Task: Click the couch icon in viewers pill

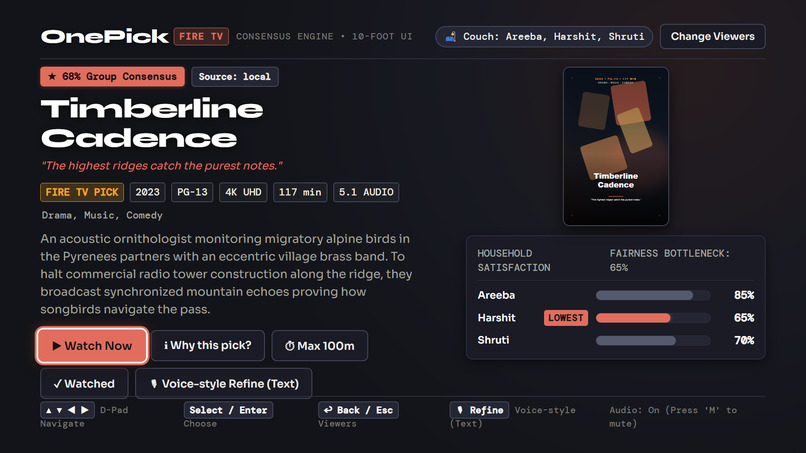Action: (450, 37)
